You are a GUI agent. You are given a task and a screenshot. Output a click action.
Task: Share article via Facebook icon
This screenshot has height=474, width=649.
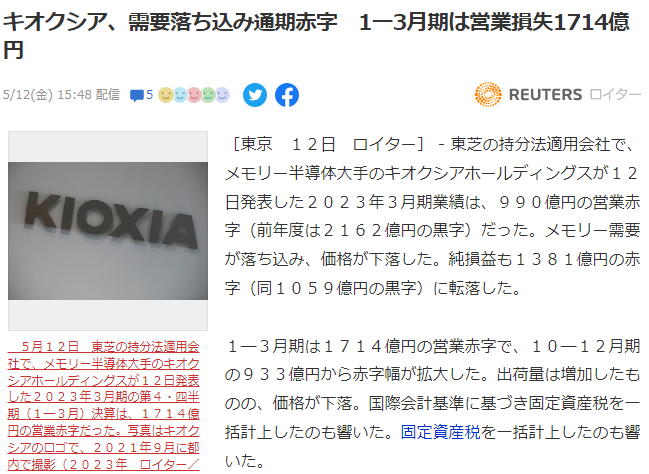click(x=287, y=95)
